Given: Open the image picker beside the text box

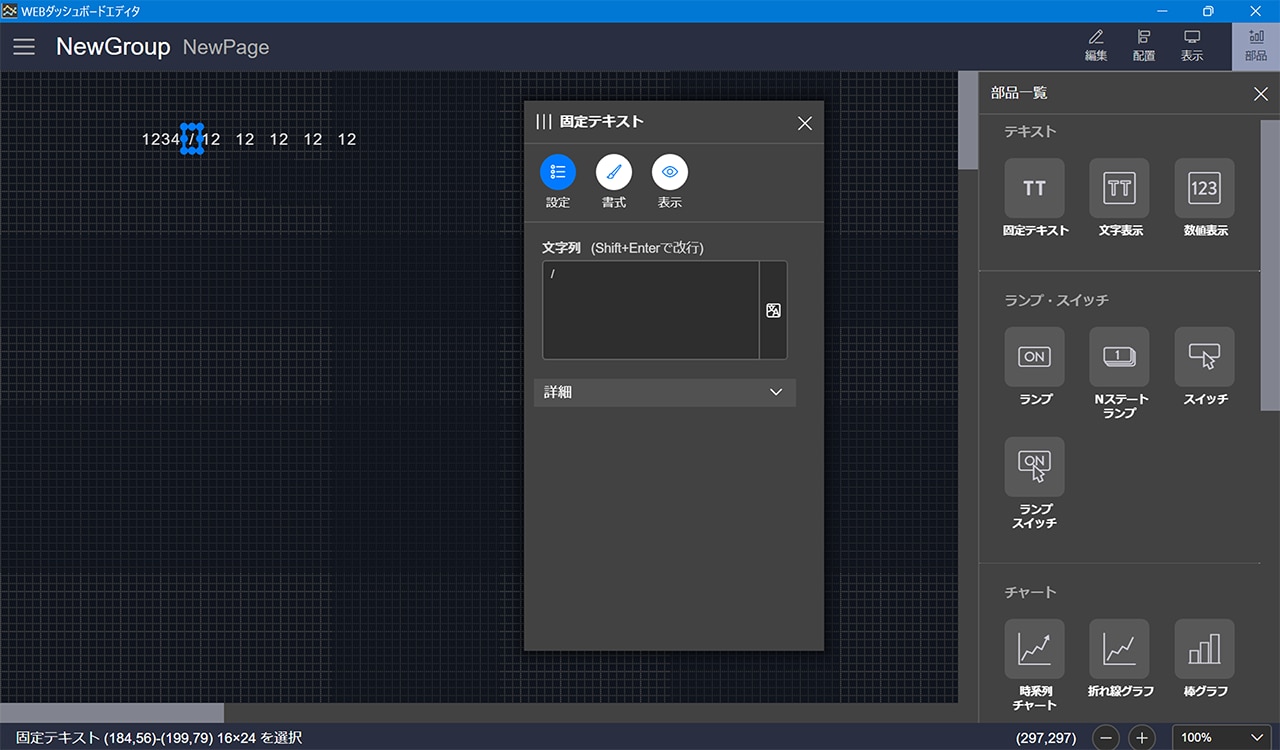Looking at the screenshot, I should pyautogui.click(x=773, y=311).
